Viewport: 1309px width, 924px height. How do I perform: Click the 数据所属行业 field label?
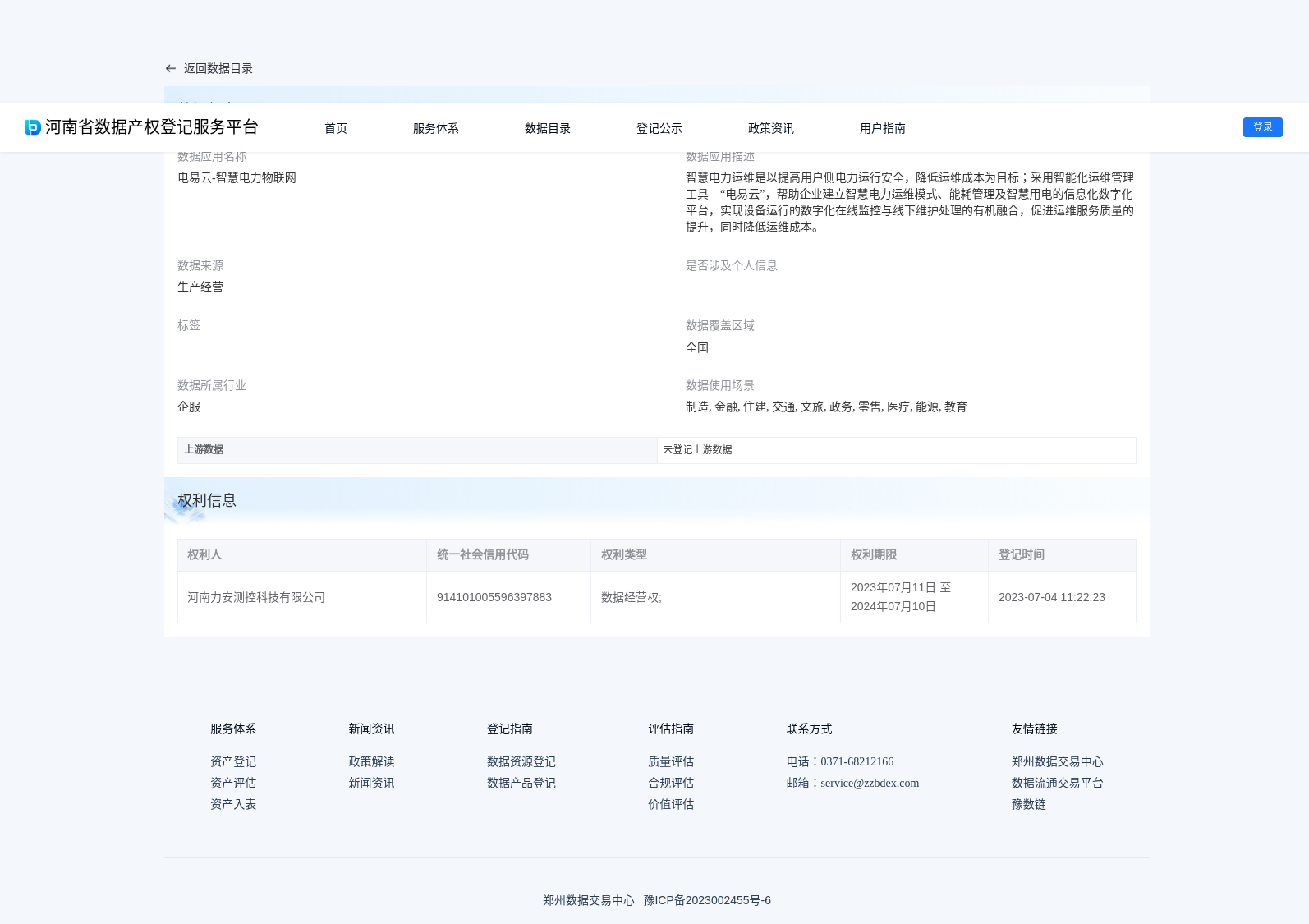point(212,385)
